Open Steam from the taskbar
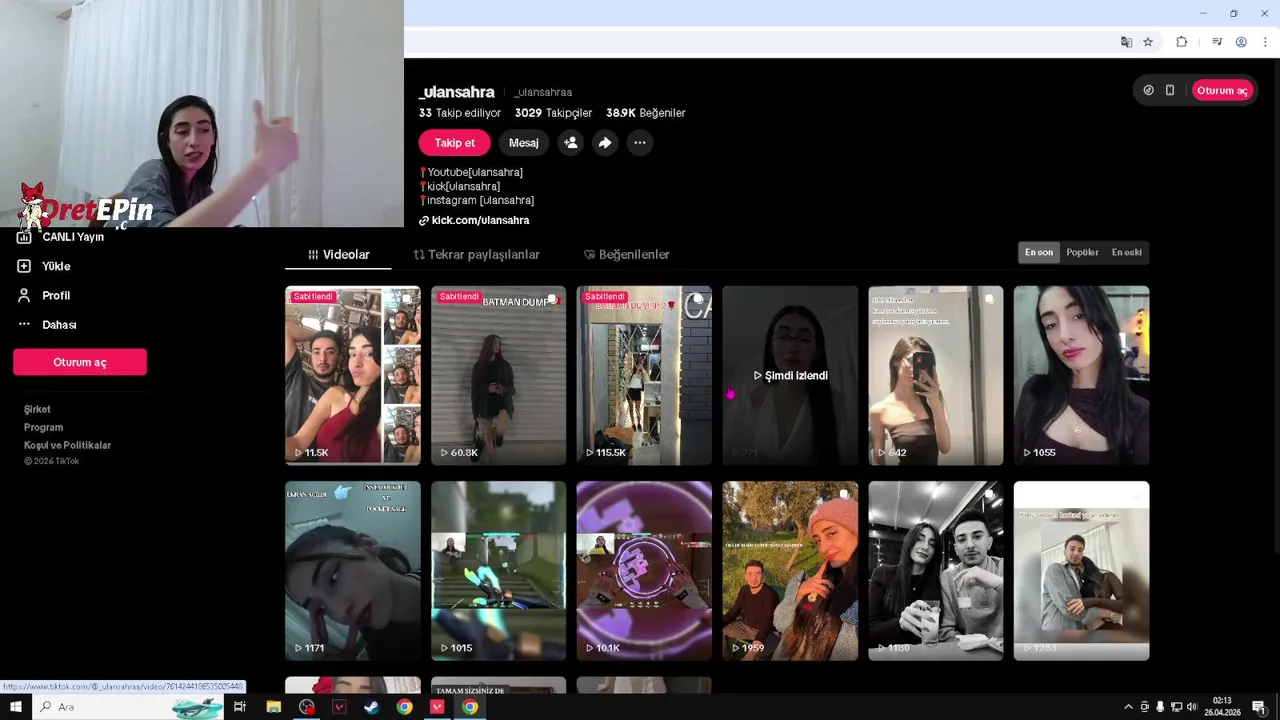Screen dimensions: 1280x720 pos(371,707)
